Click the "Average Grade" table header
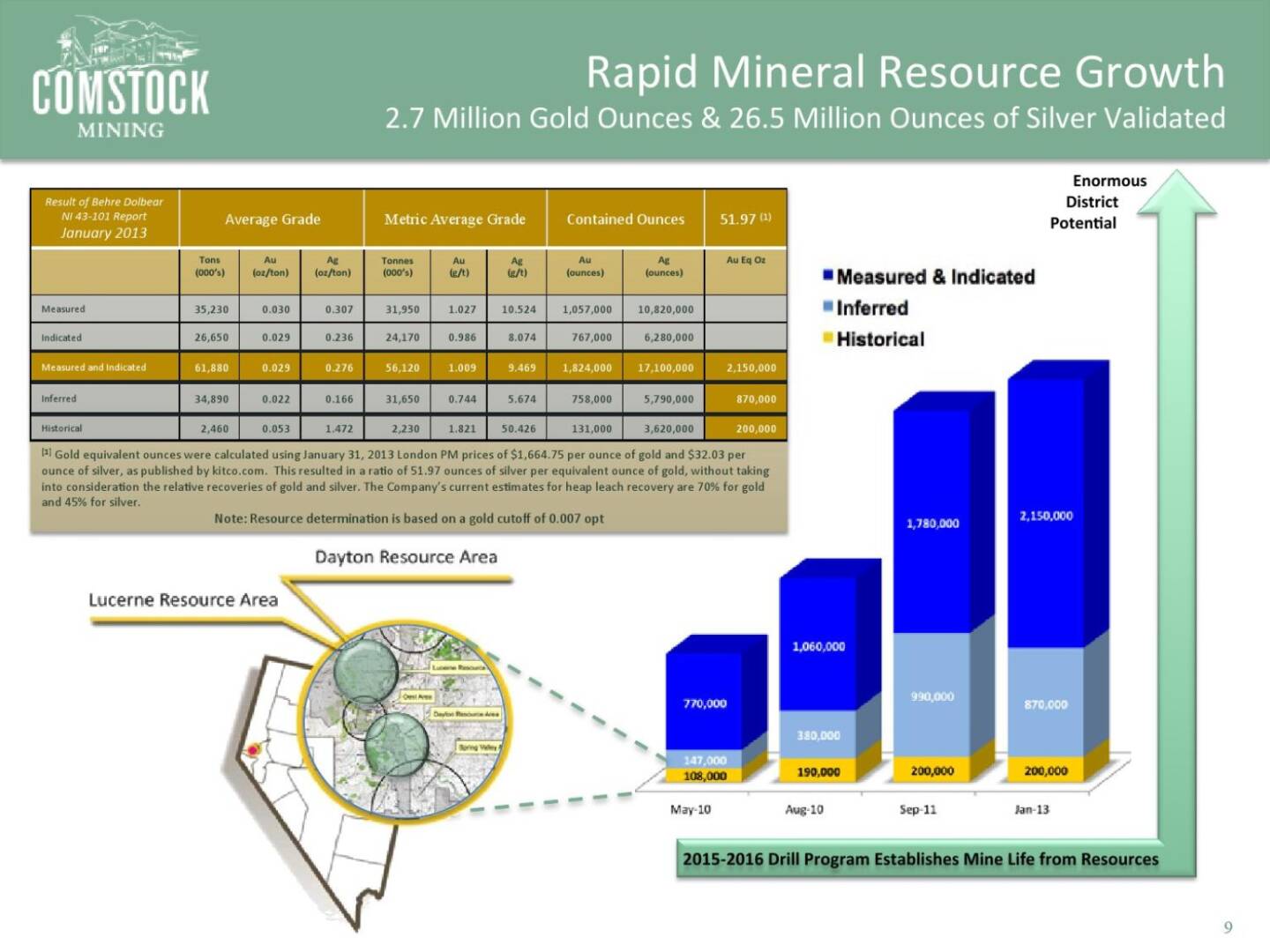The height and width of the screenshot is (952, 1270). [x=273, y=219]
